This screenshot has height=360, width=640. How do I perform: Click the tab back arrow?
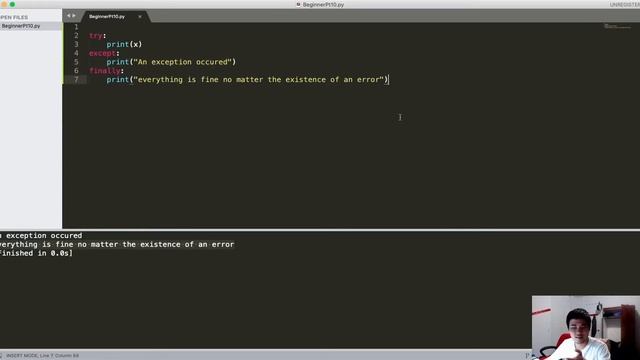tap(69, 16)
